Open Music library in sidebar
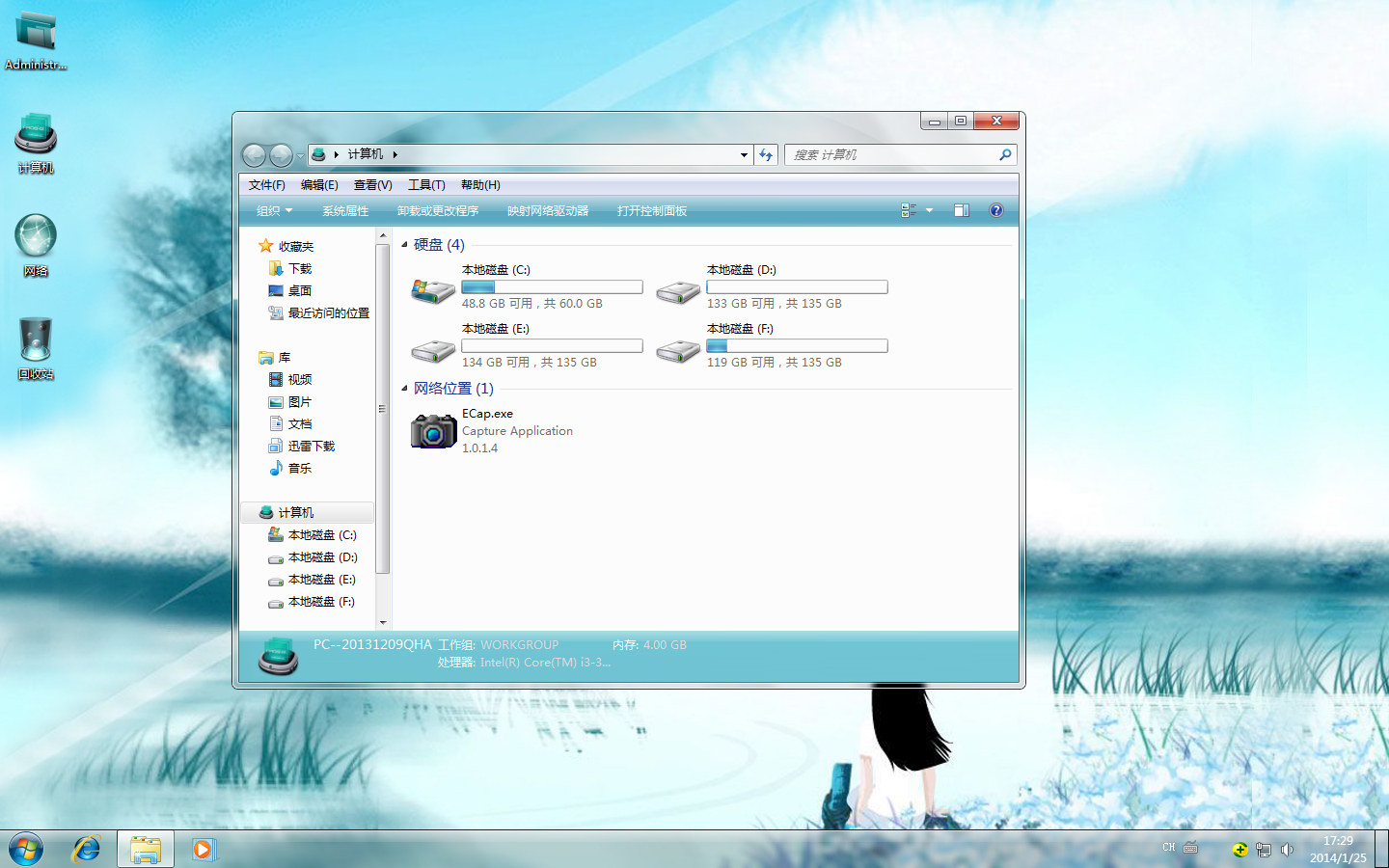 pos(290,468)
